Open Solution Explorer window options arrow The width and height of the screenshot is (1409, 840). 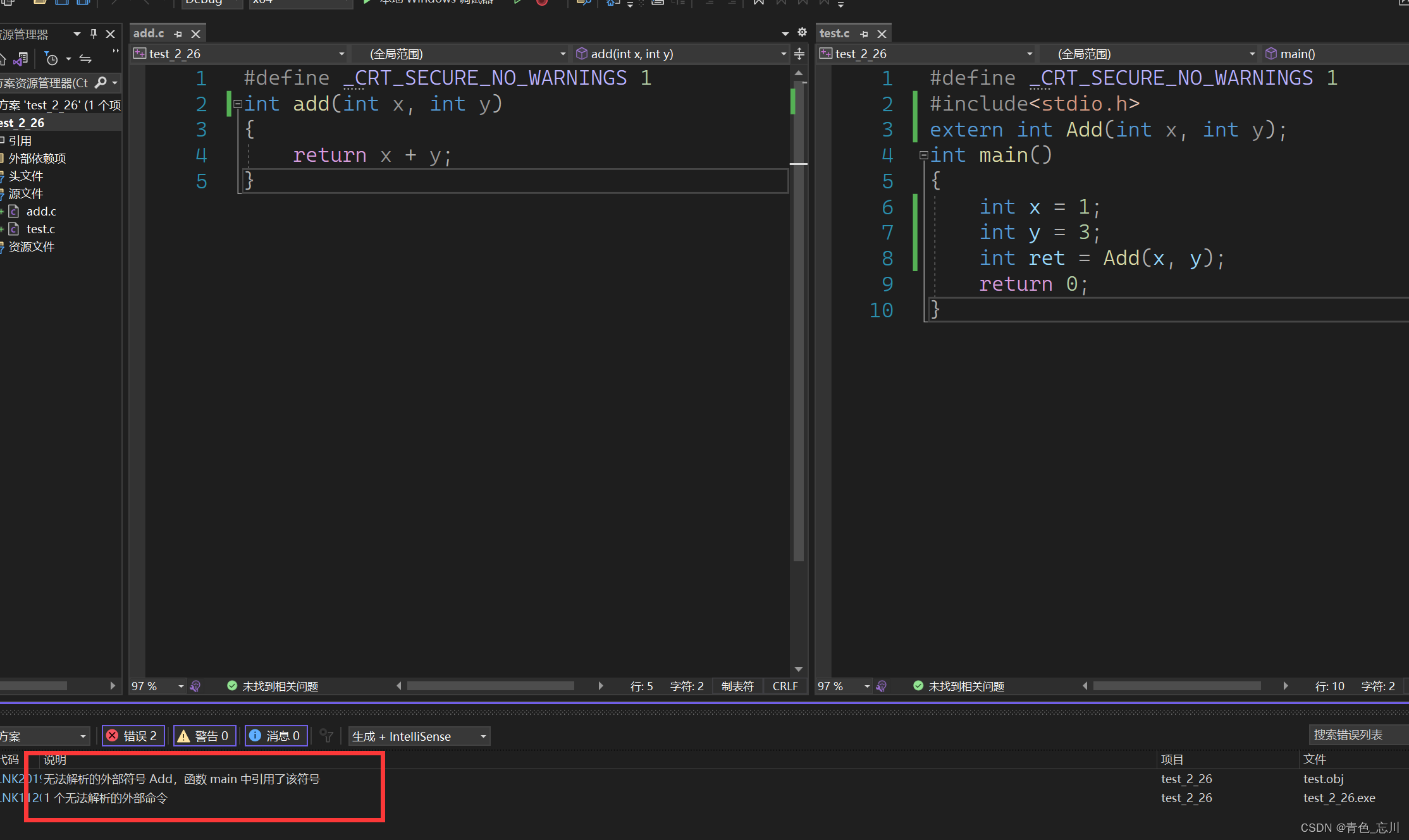tap(77, 34)
